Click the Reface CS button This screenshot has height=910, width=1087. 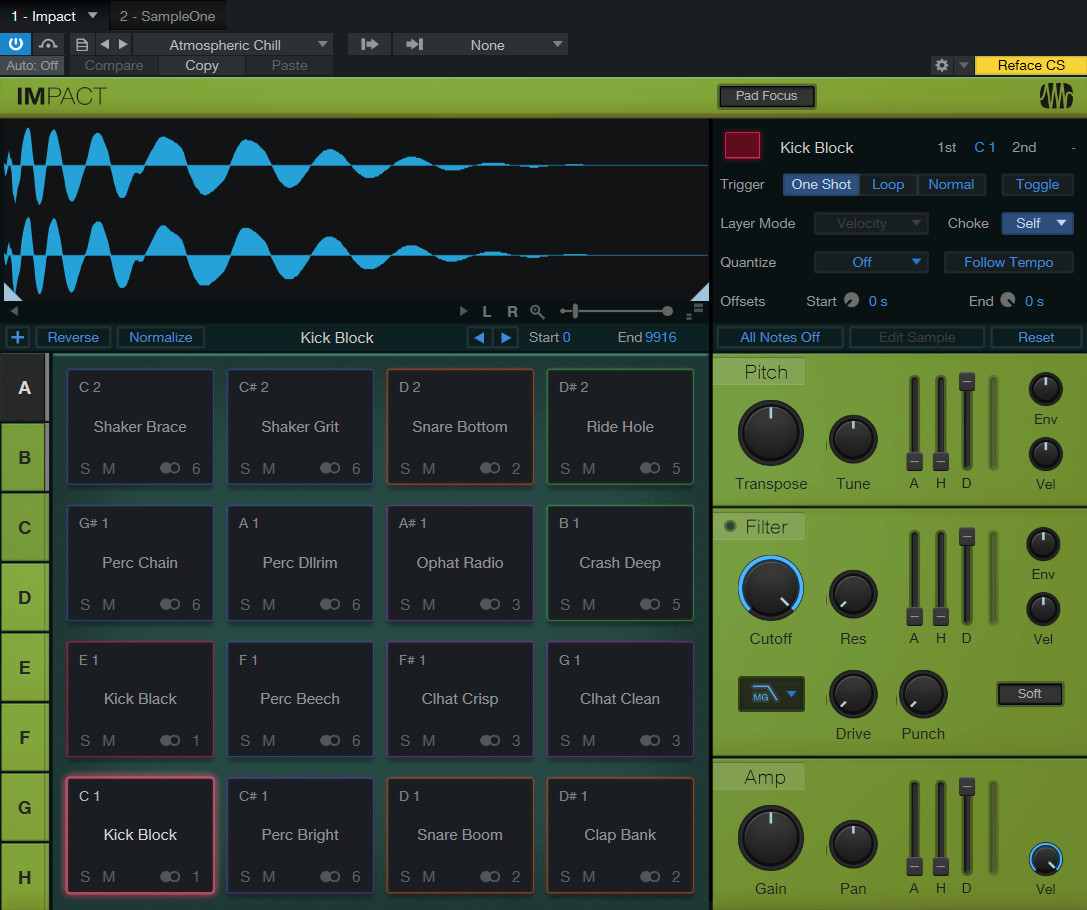click(1031, 65)
